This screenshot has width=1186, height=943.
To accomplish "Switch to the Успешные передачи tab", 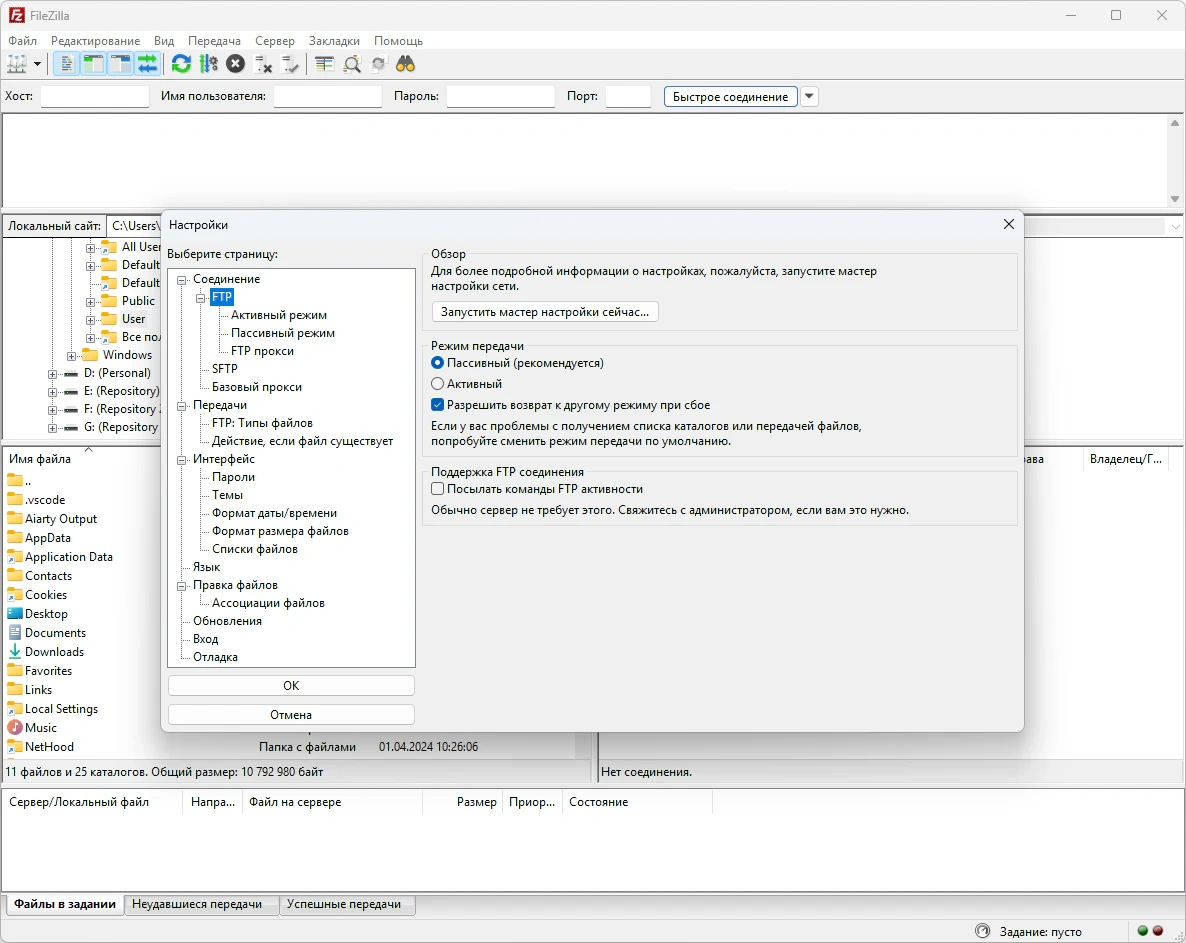I will pos(343,904).
